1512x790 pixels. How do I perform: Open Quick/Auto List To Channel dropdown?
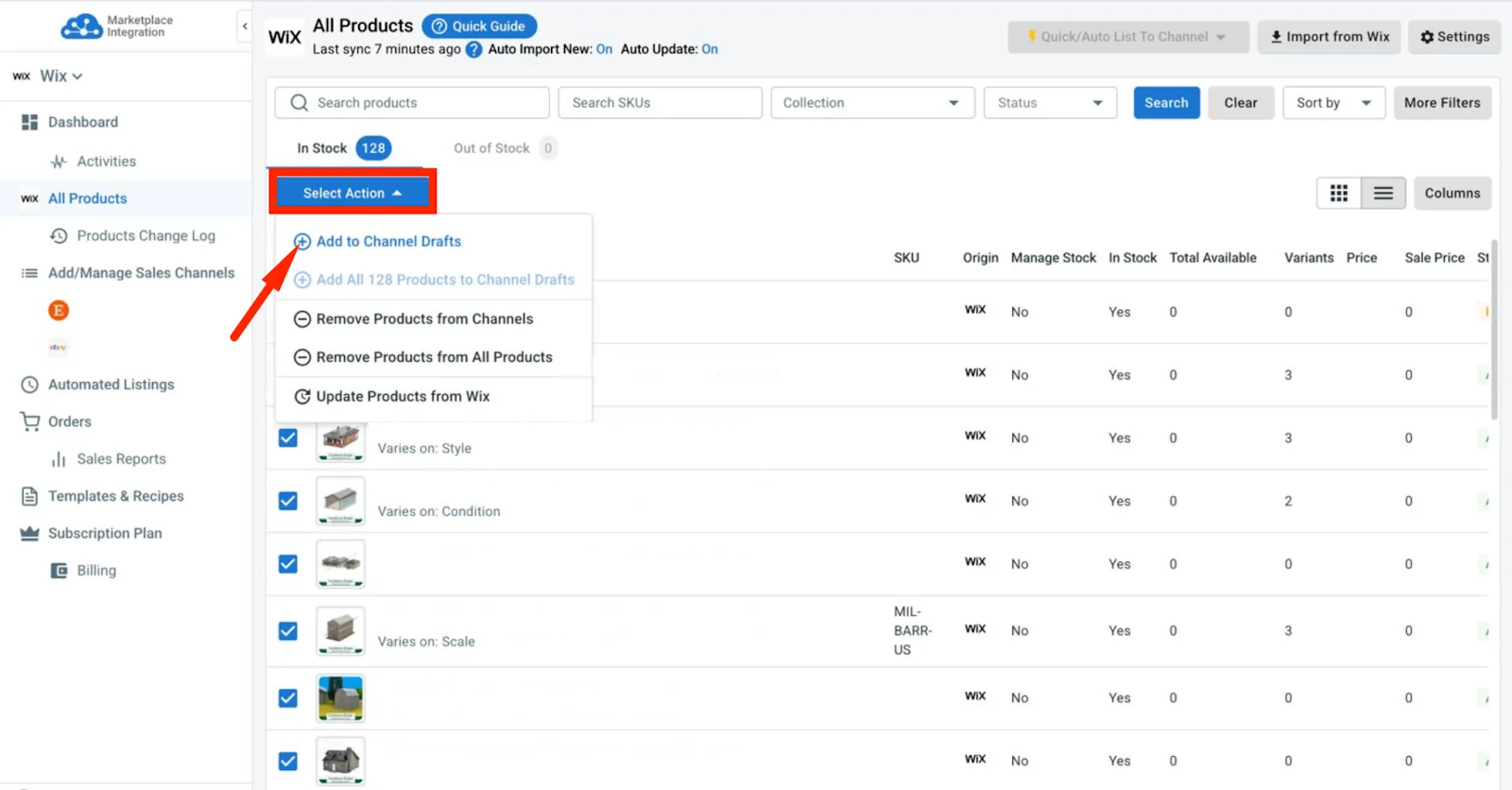tap(1128, 37)
